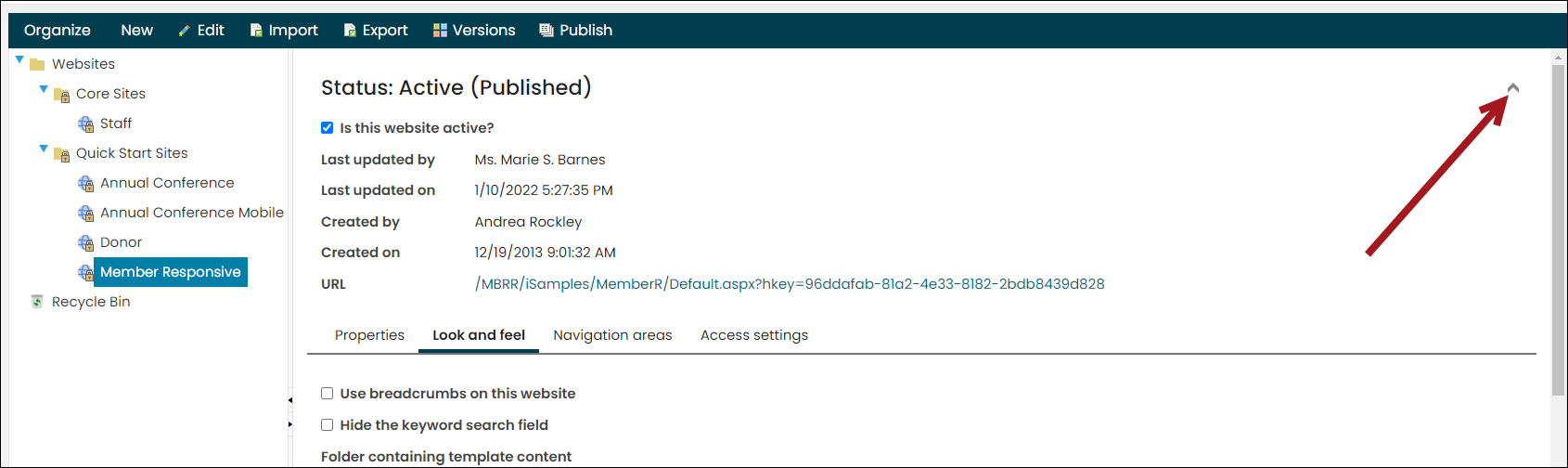1568x468 pixels.
Task: Uncheck Is this website active
Action: click(x=327, y=128)
